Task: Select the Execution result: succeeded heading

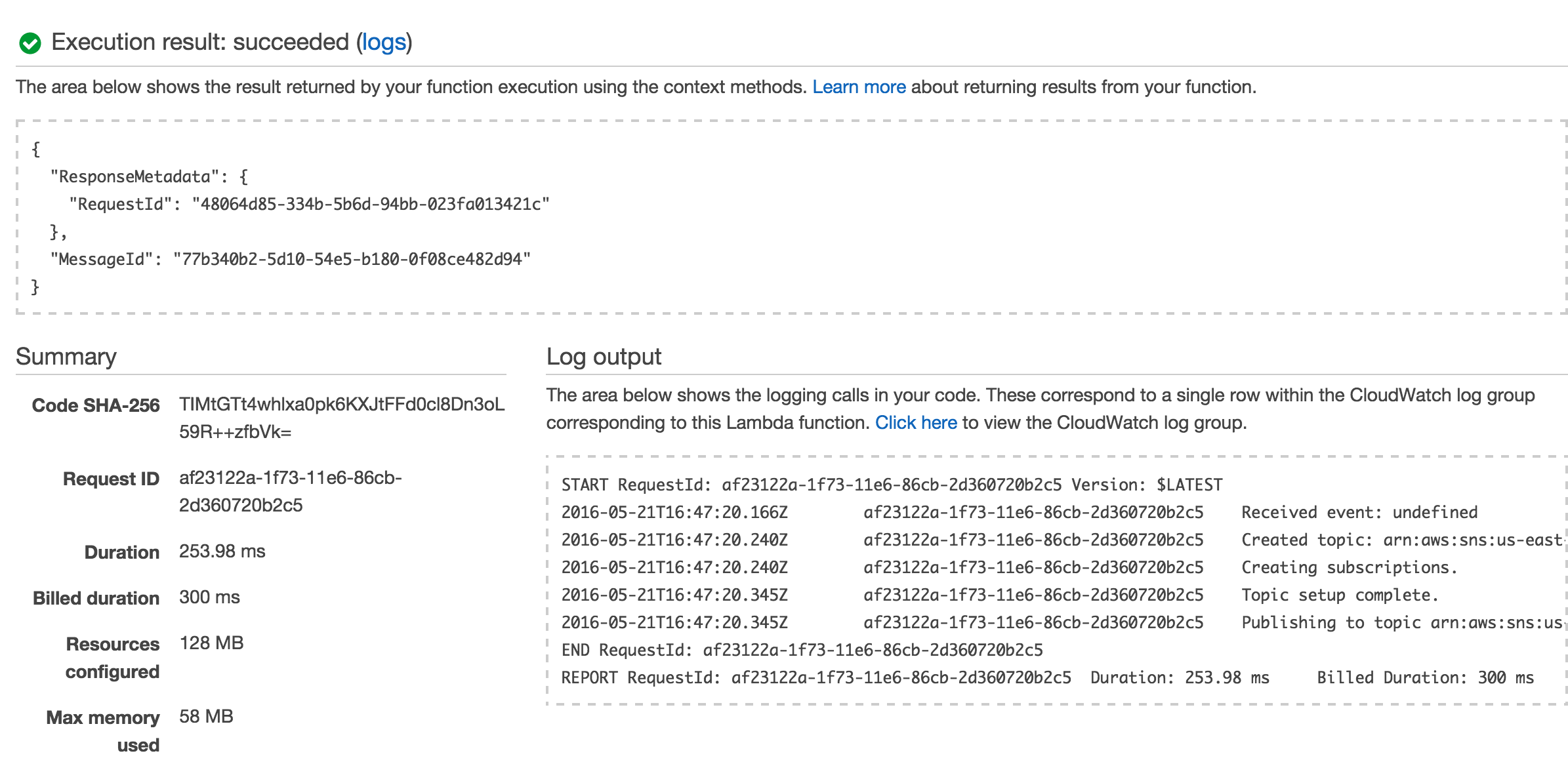Action: (x=232, y=42)
